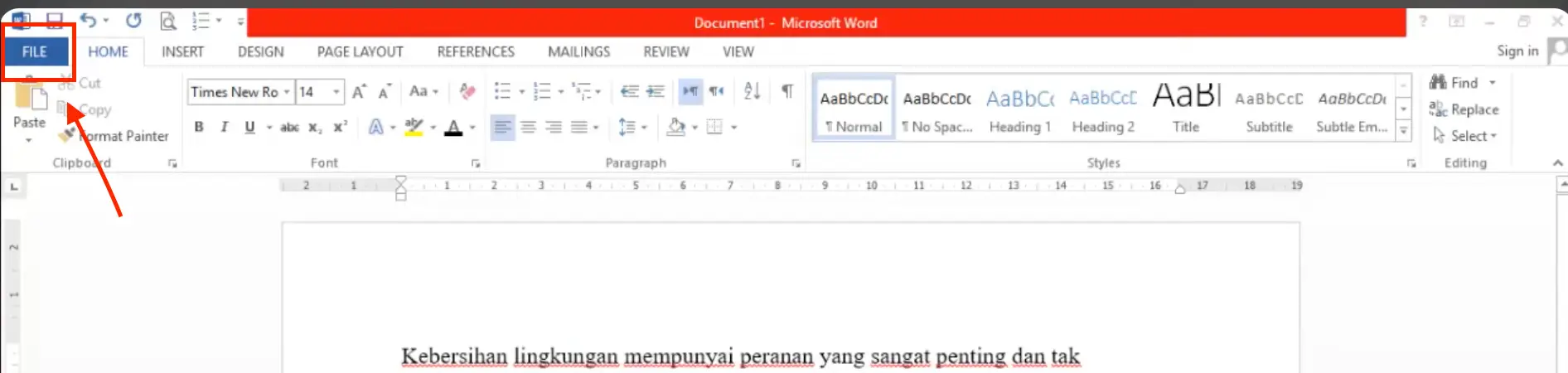Open the PAGE LAYOUT tab

pos(360,51)
